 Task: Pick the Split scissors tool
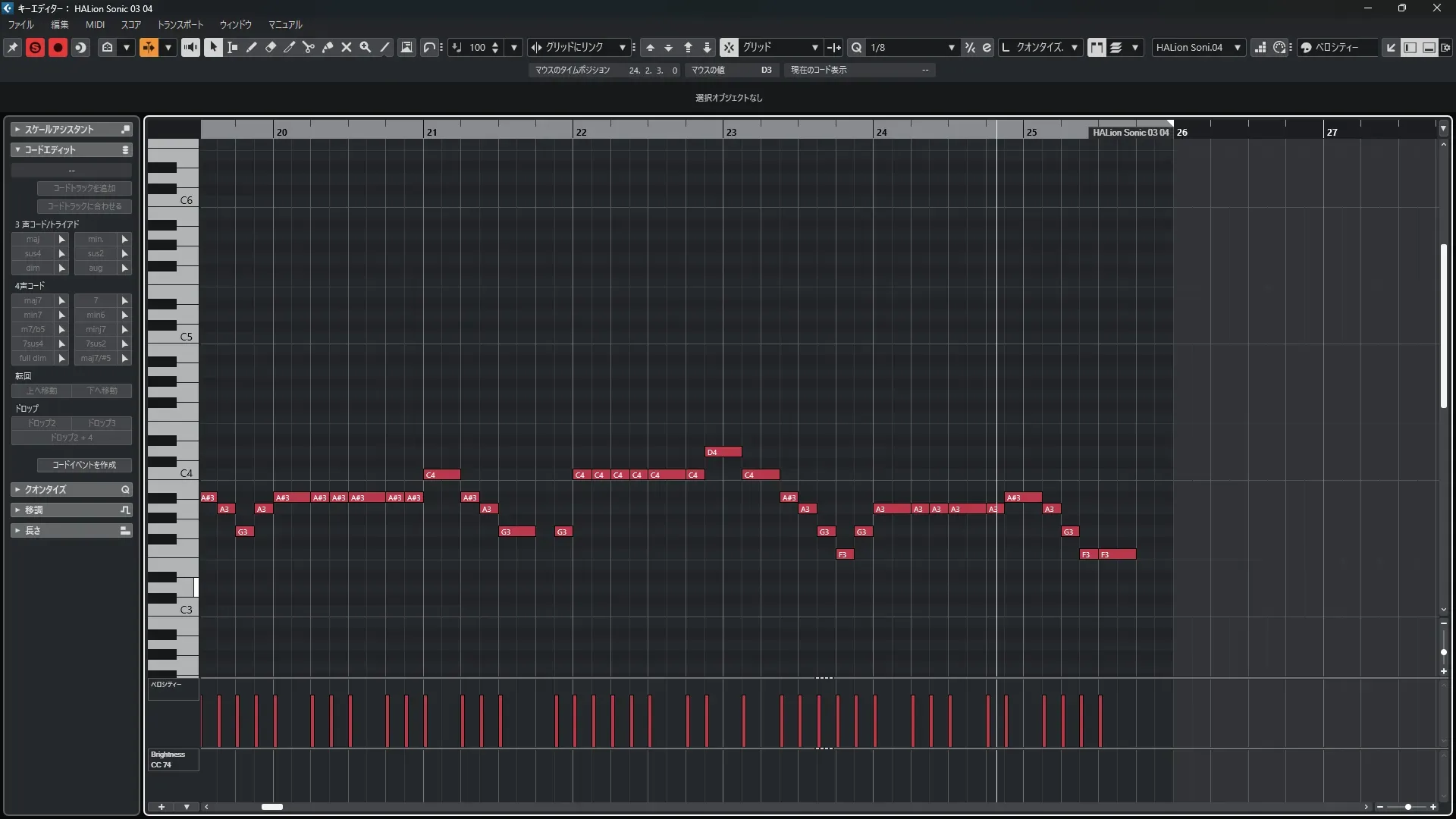(x=308, y=47)
